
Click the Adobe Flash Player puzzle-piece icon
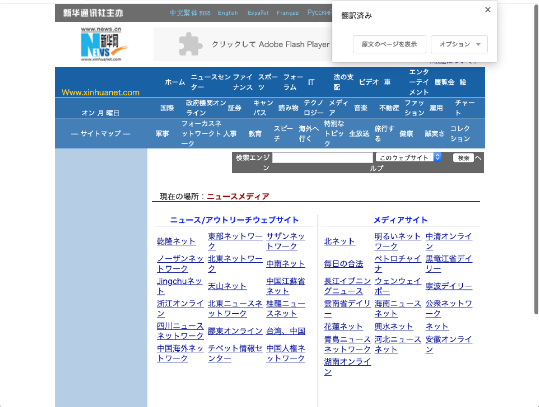pos(190,44)
